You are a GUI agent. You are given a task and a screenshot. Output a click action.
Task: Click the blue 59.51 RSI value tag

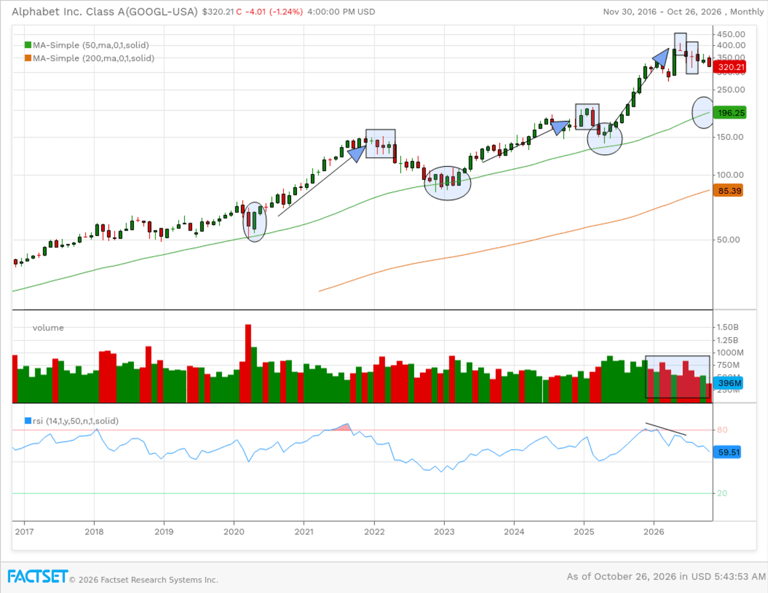(x=727, y=452)
